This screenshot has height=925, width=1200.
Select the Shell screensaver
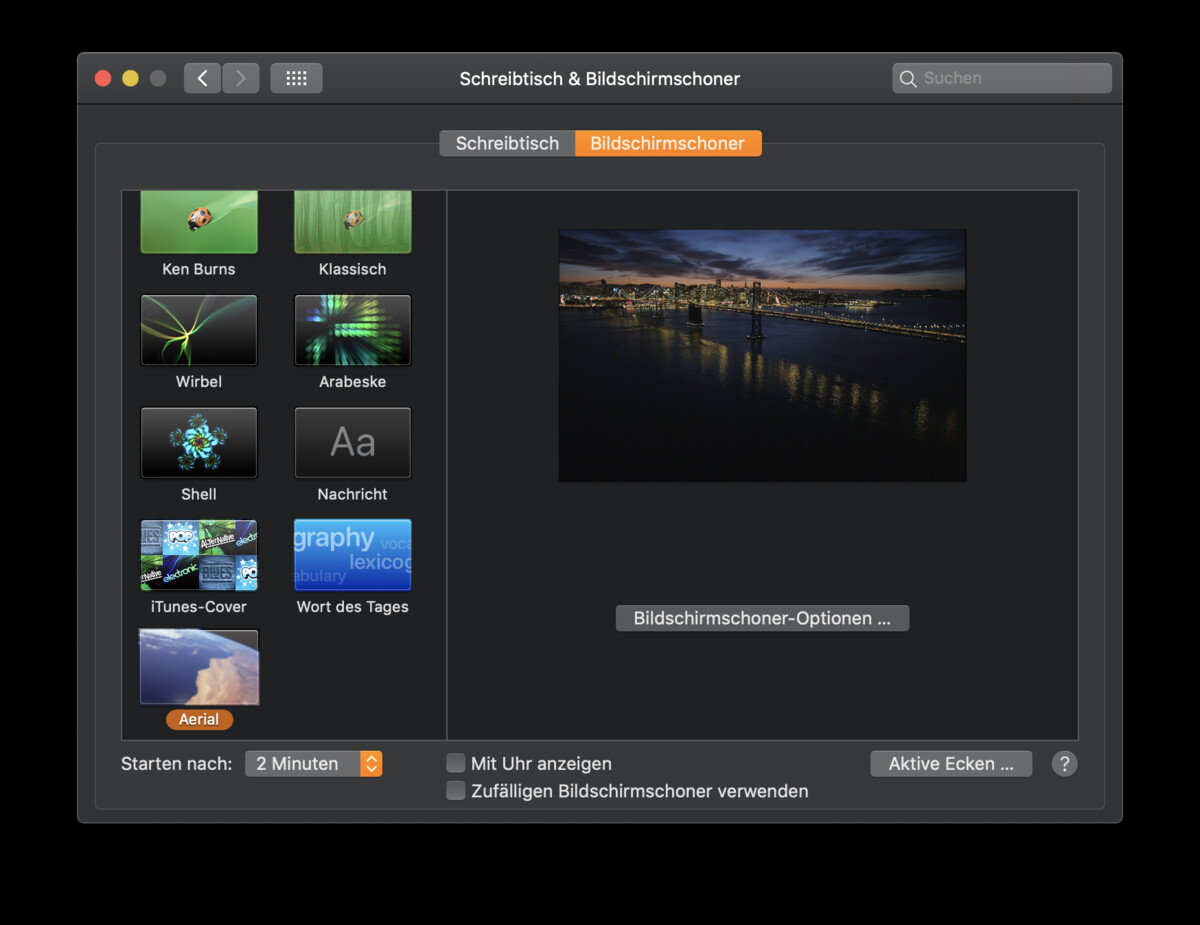[x=198, y=443]
